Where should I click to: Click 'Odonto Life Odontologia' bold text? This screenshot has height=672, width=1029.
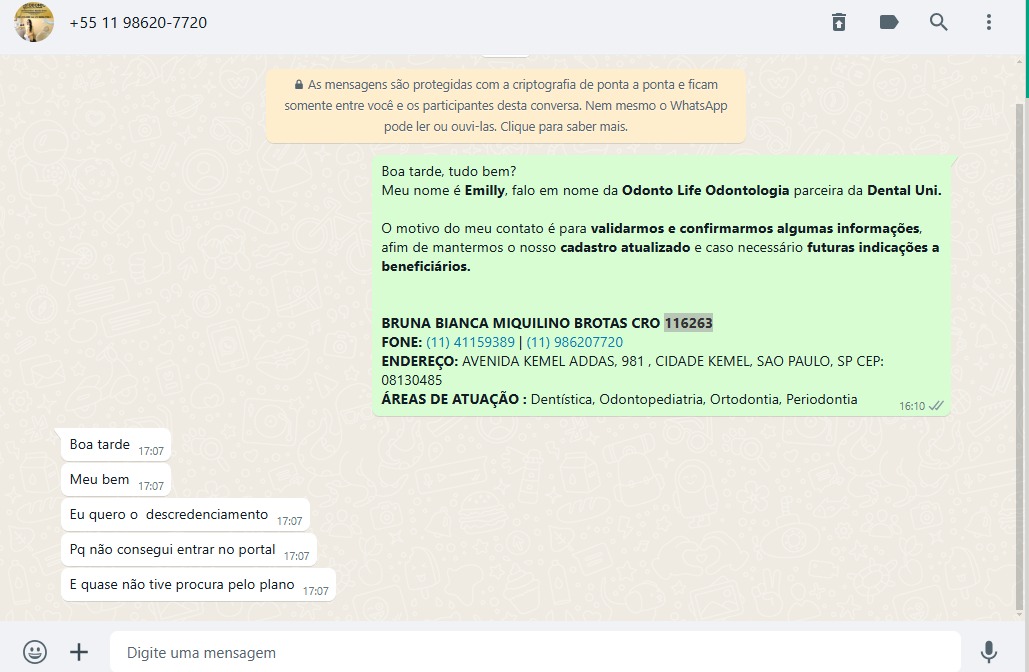(705, 190)
